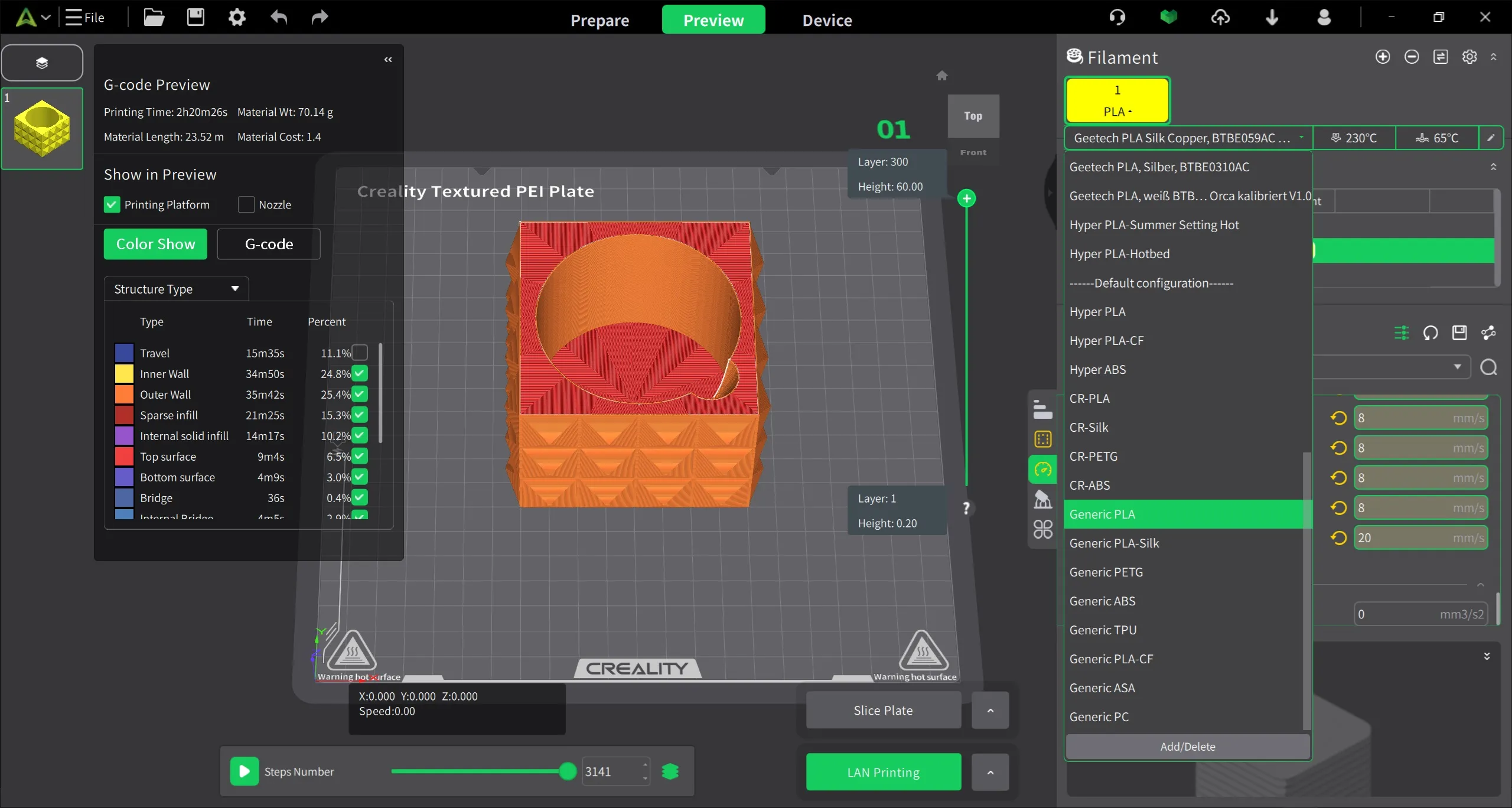Click the Steps Number slider handle
This screenshot has width=1512, height=808.
click(567, 771)
